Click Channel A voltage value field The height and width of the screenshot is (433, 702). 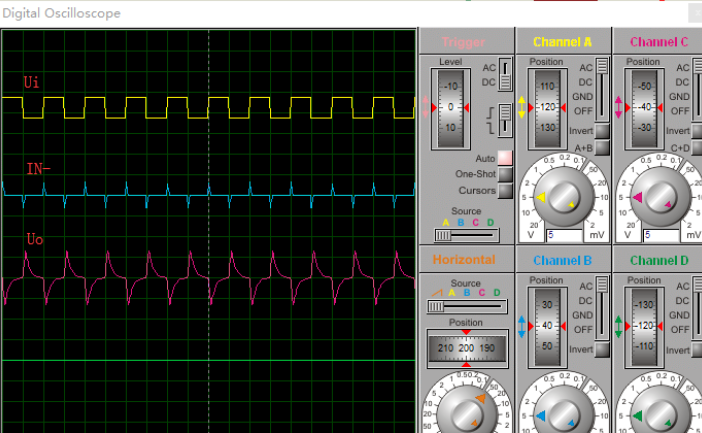click(x=561, y=235)
